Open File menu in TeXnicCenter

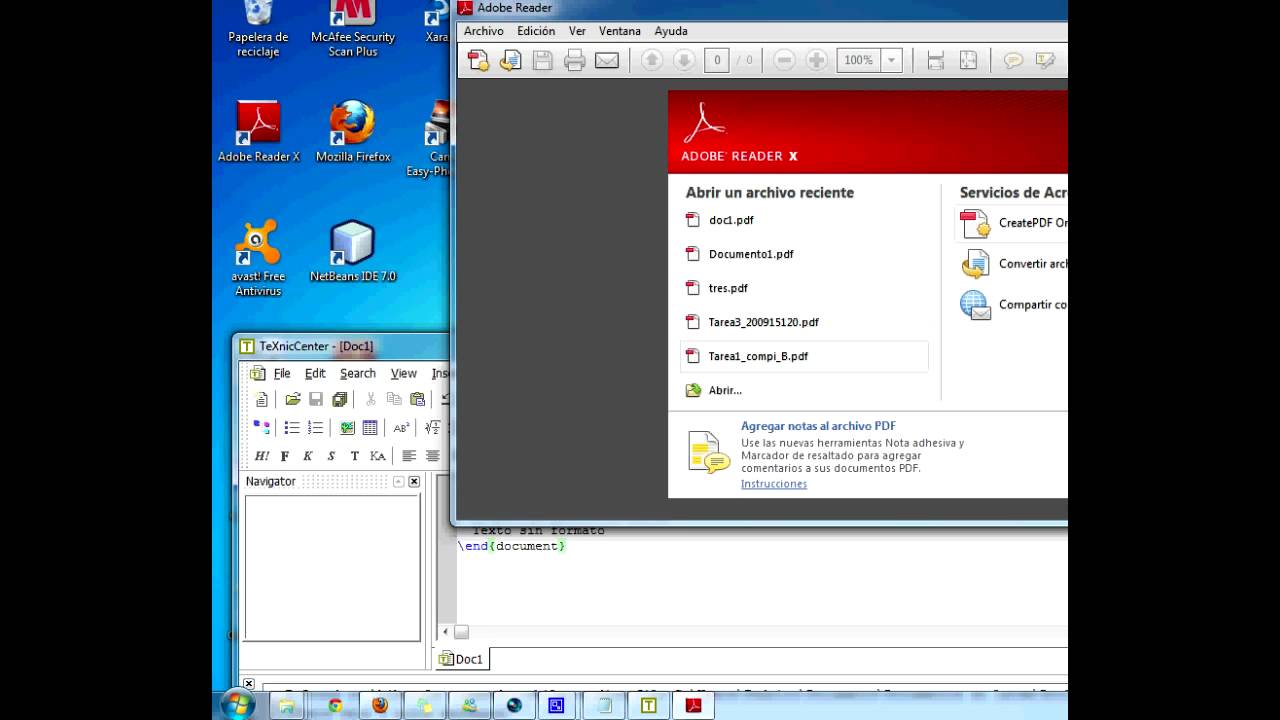tap(282, 373)
